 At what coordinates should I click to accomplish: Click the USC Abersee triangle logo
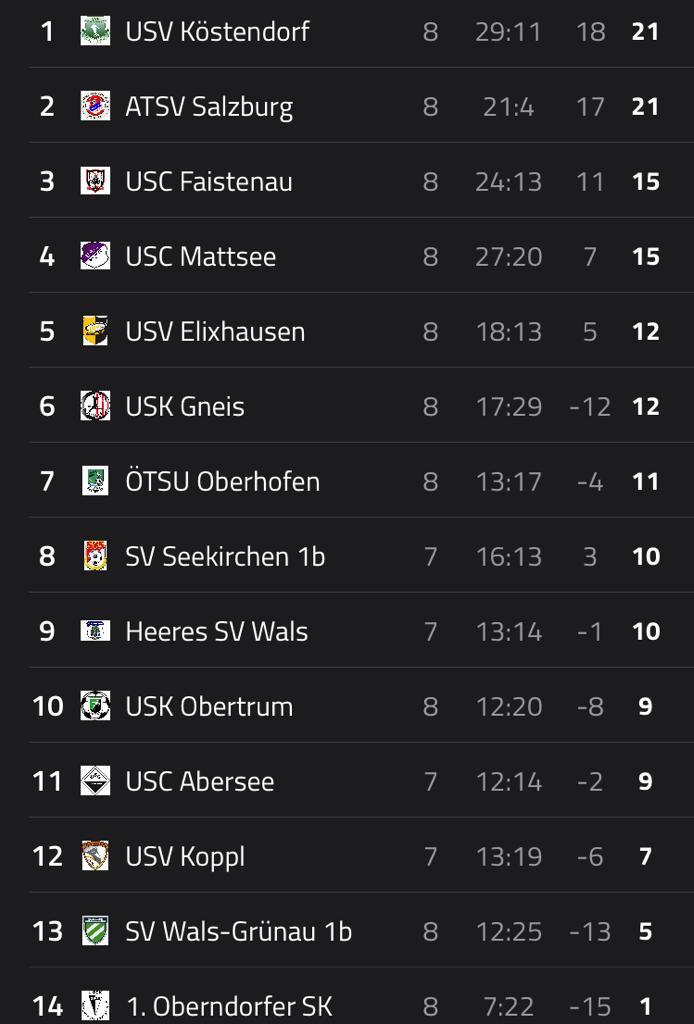(95, 781)
